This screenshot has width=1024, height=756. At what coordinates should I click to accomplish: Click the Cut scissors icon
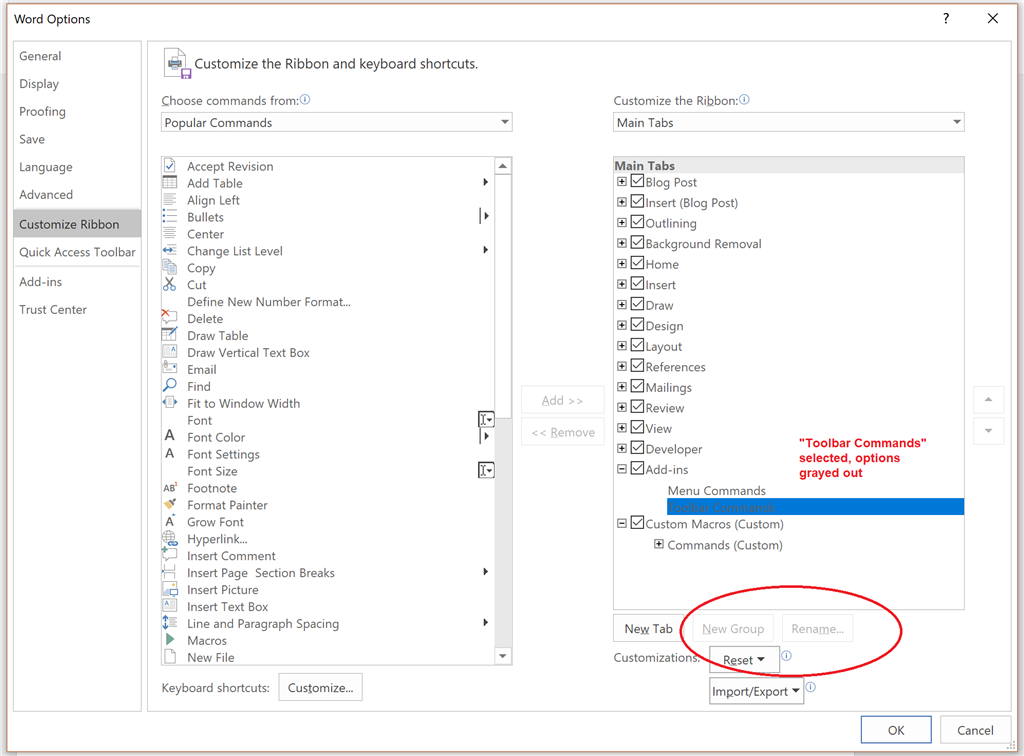170,284
